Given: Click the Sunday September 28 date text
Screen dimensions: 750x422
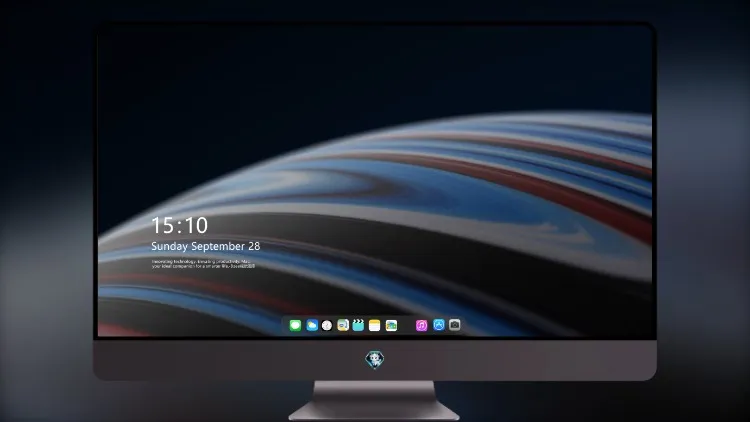Looking at the screenshot, I should 206,246.
